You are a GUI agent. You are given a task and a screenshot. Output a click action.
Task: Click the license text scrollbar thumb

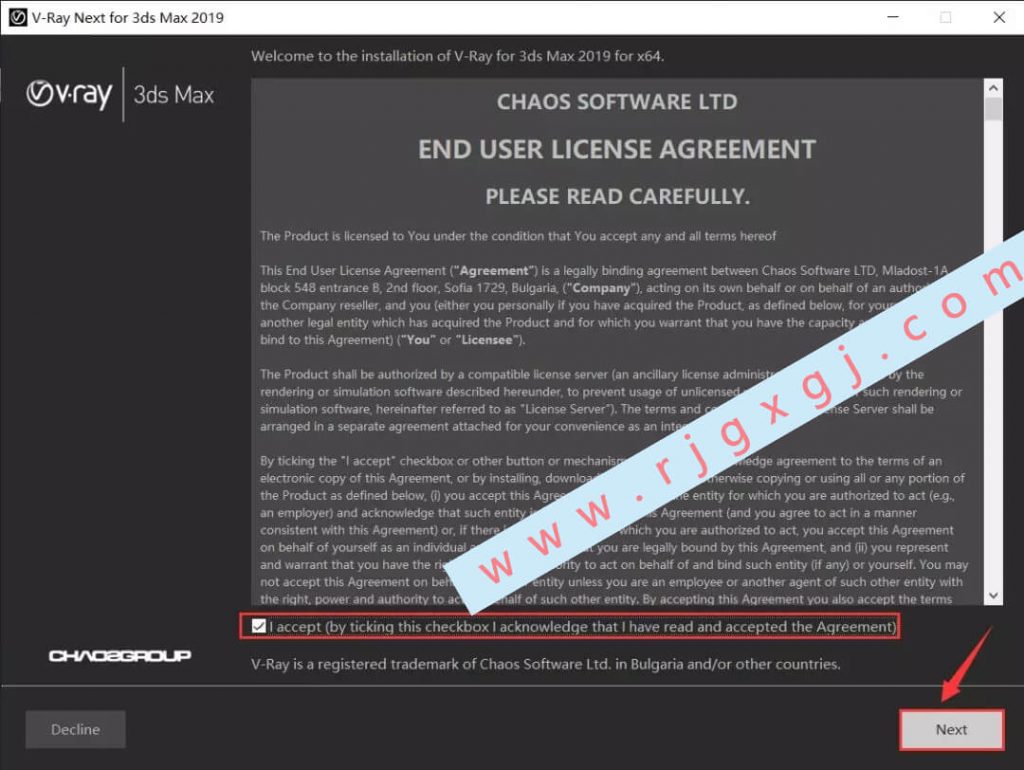993,109
